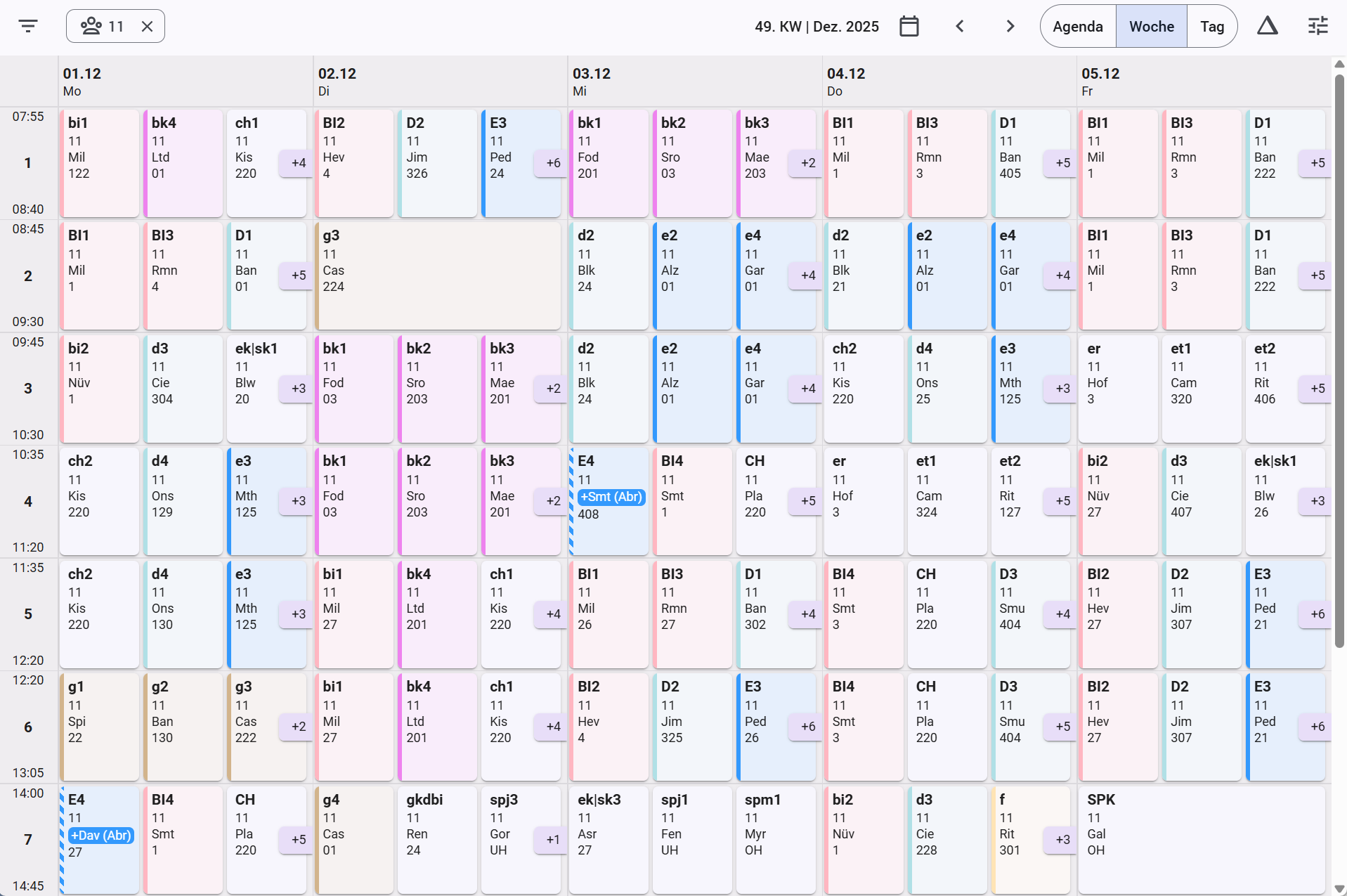Click the triangle icon in toolbar

point(1268,27)
